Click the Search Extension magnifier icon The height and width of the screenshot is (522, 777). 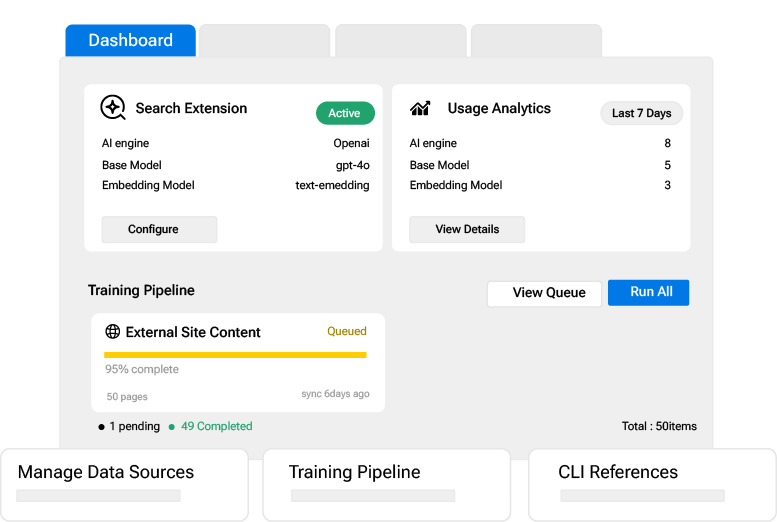(113, 108)
